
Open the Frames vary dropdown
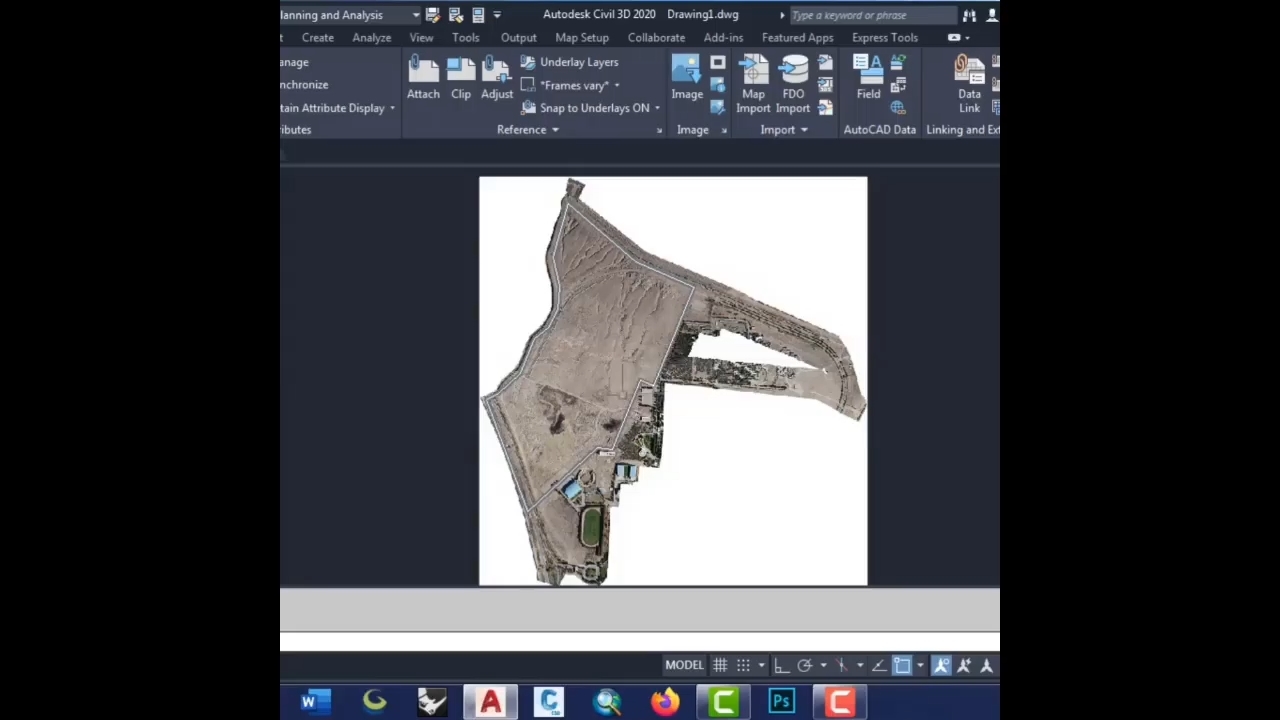[x=617, y=86]
